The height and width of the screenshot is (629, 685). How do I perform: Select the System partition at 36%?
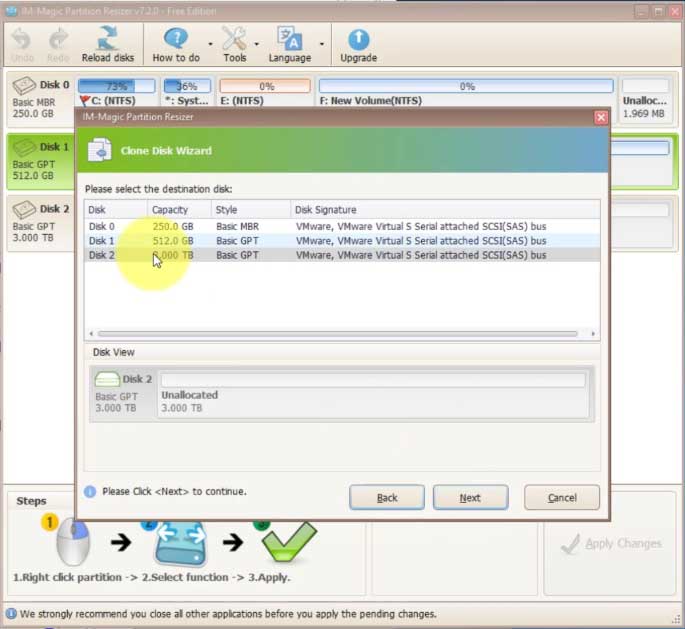click(x=187, y=86)
